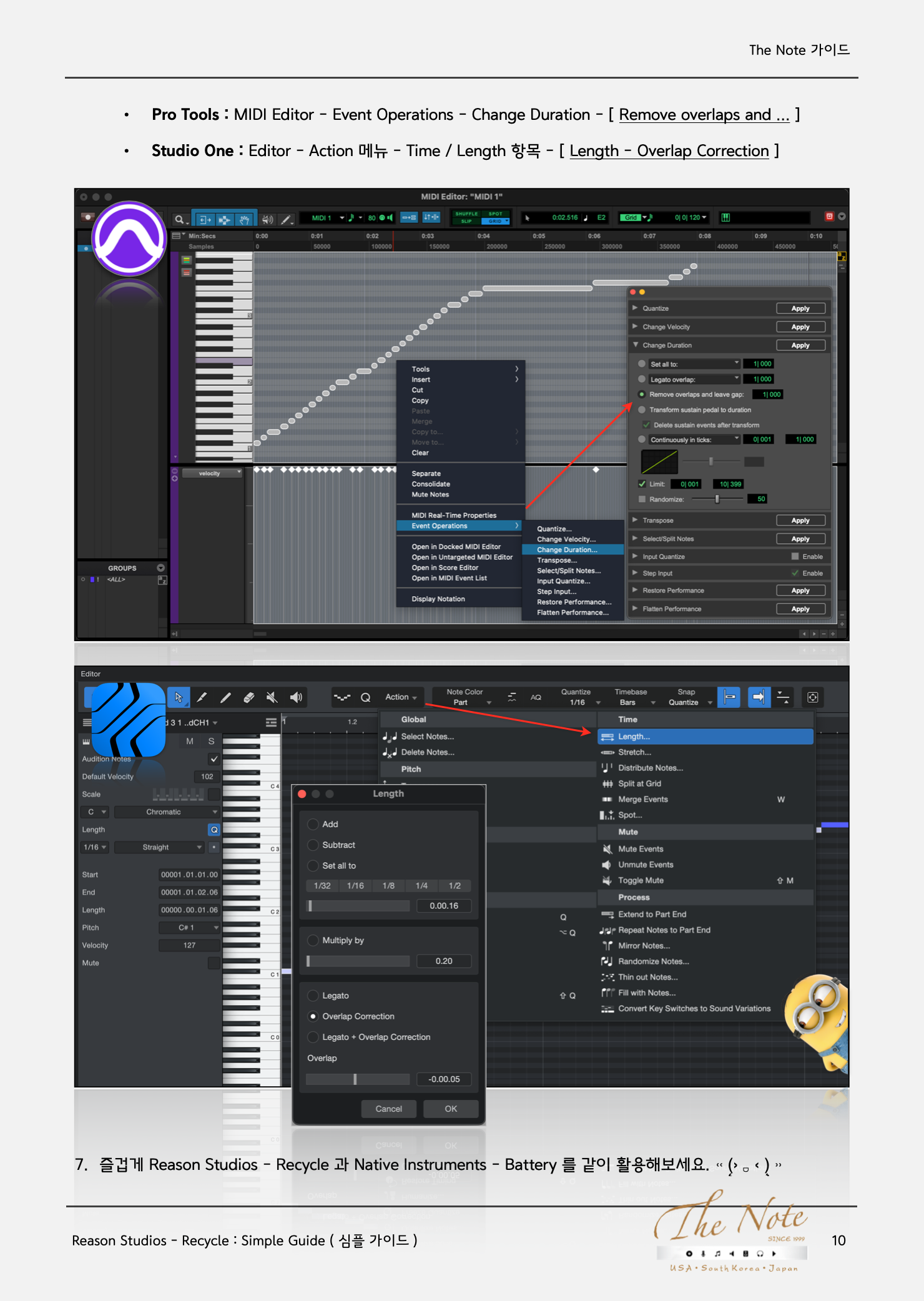Select Remove overlaps and leave gap radio
Image resolution: width=924 pixels, height=1301 pixels.
point(642,395)
